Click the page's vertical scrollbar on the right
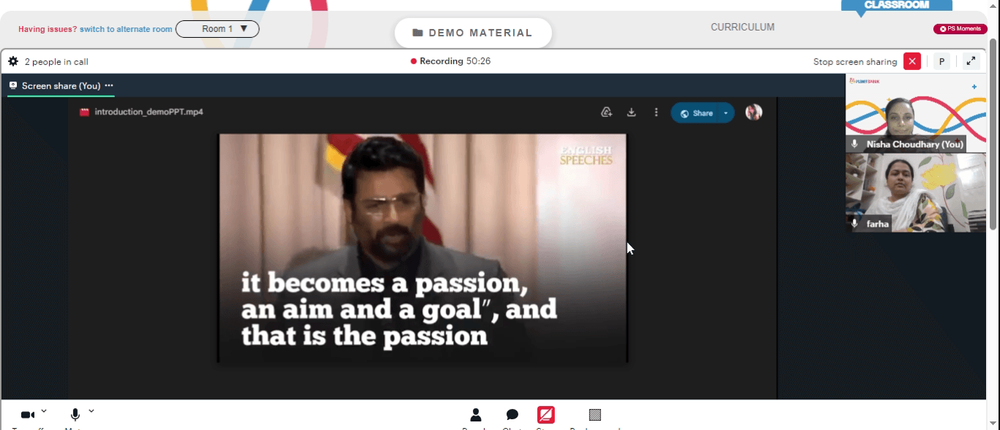The image size is (1000, 430). tap(994, 134)
